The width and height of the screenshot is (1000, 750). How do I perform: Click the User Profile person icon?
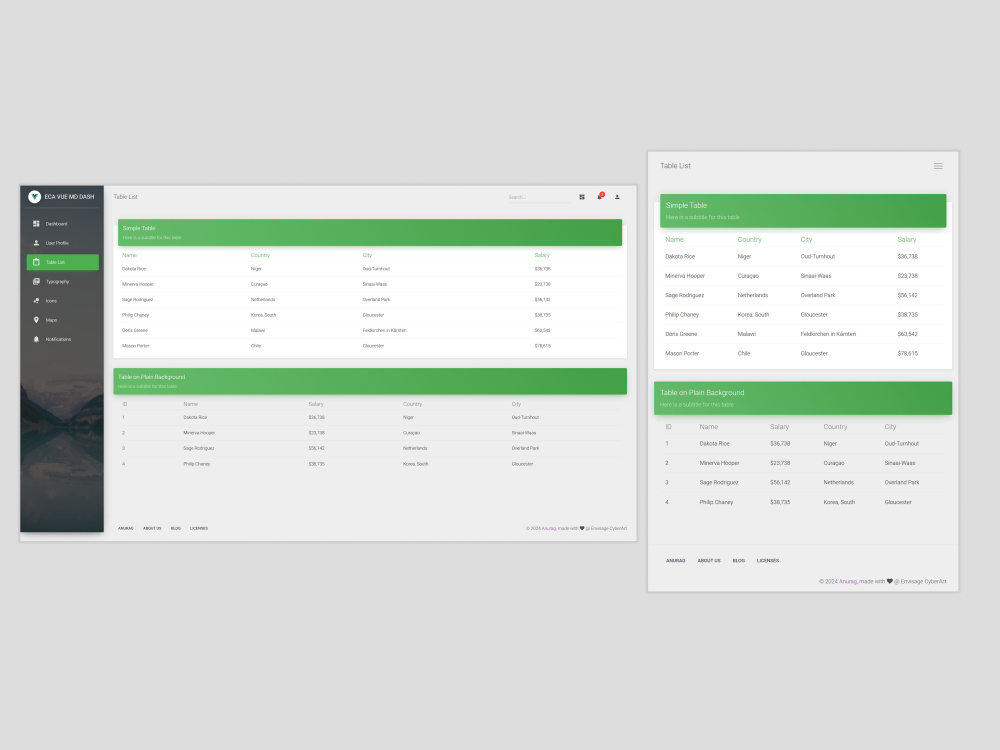coord(36,242)
